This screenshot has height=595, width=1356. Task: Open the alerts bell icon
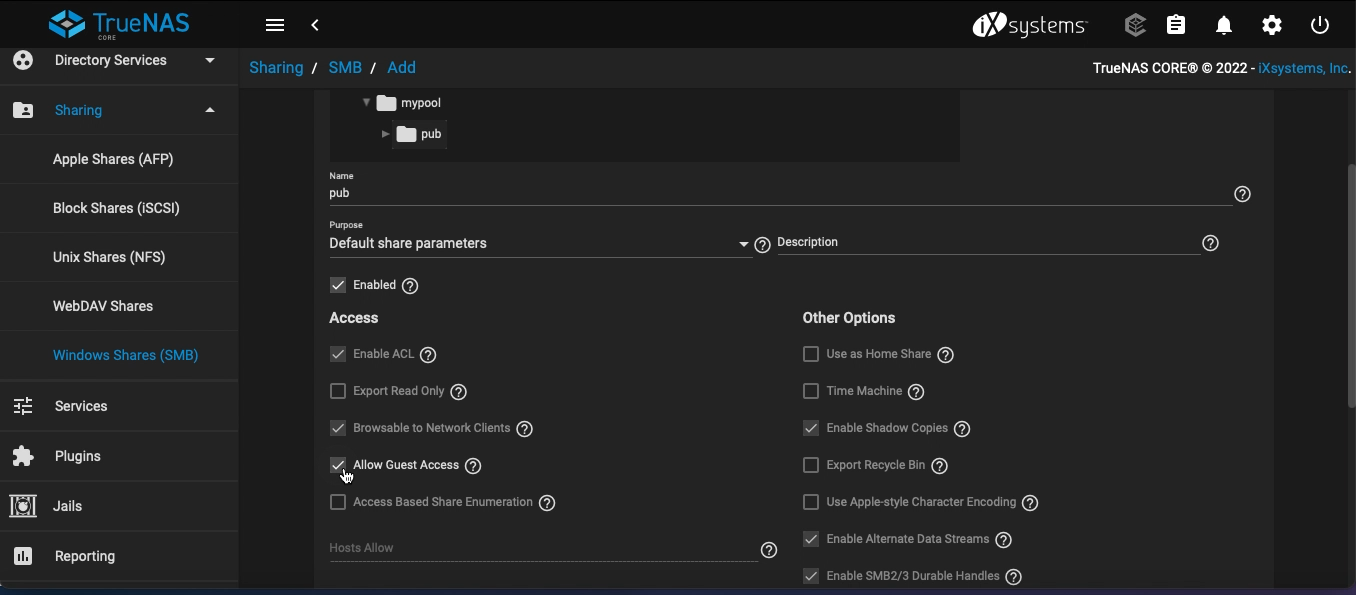click(x=1224, y=26)
